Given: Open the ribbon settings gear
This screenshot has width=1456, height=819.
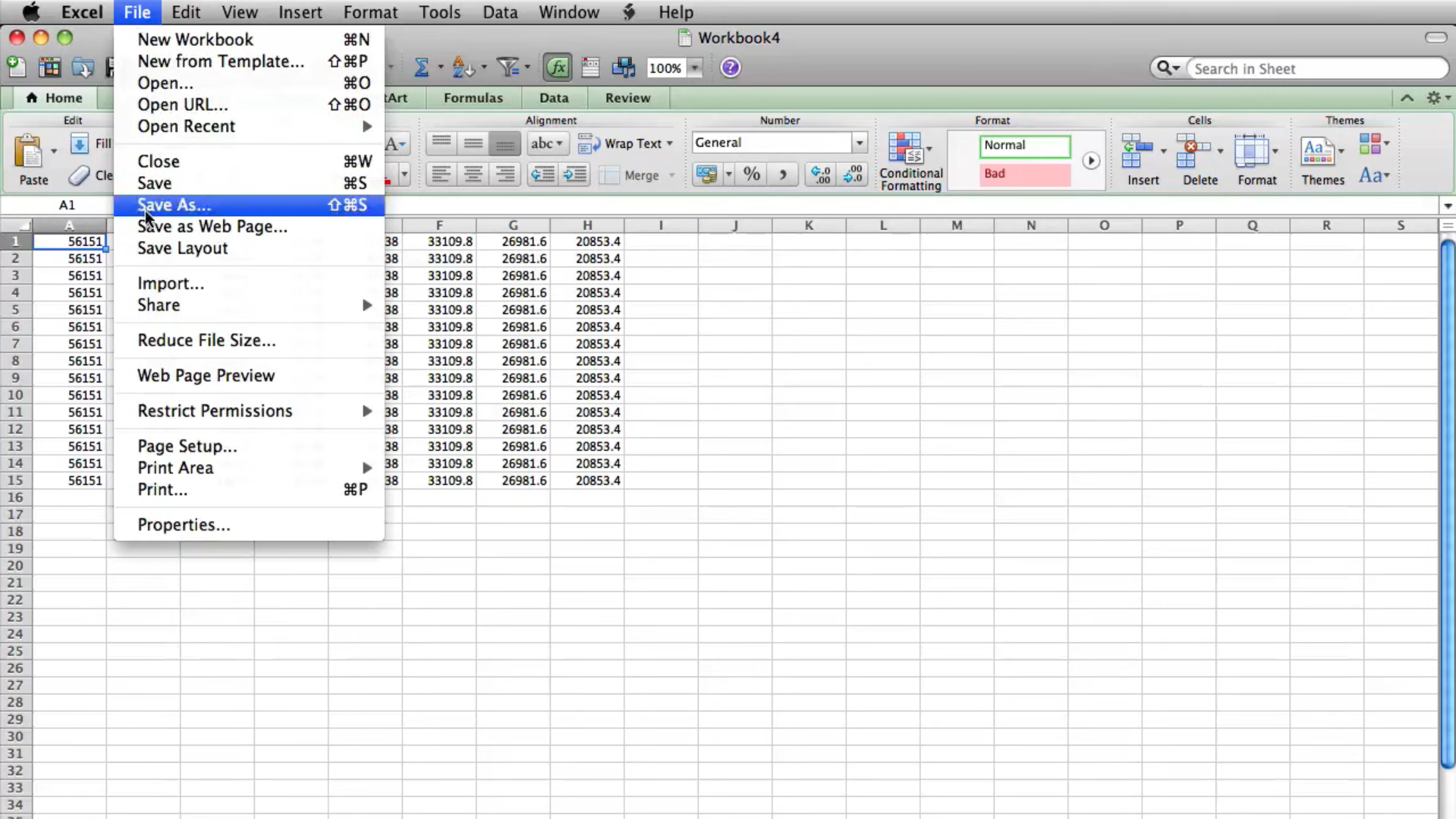Looking at the screenshot, I should 1433,98.
